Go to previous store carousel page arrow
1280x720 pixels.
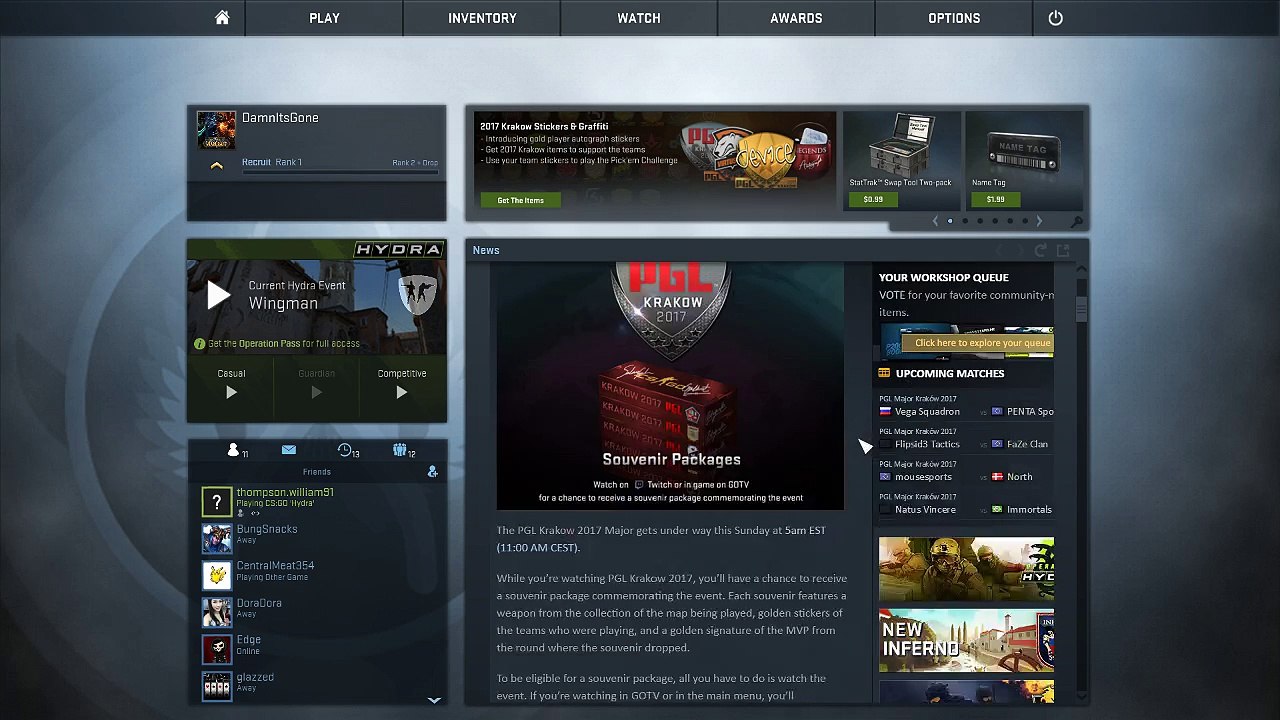(x=935, y=221)
